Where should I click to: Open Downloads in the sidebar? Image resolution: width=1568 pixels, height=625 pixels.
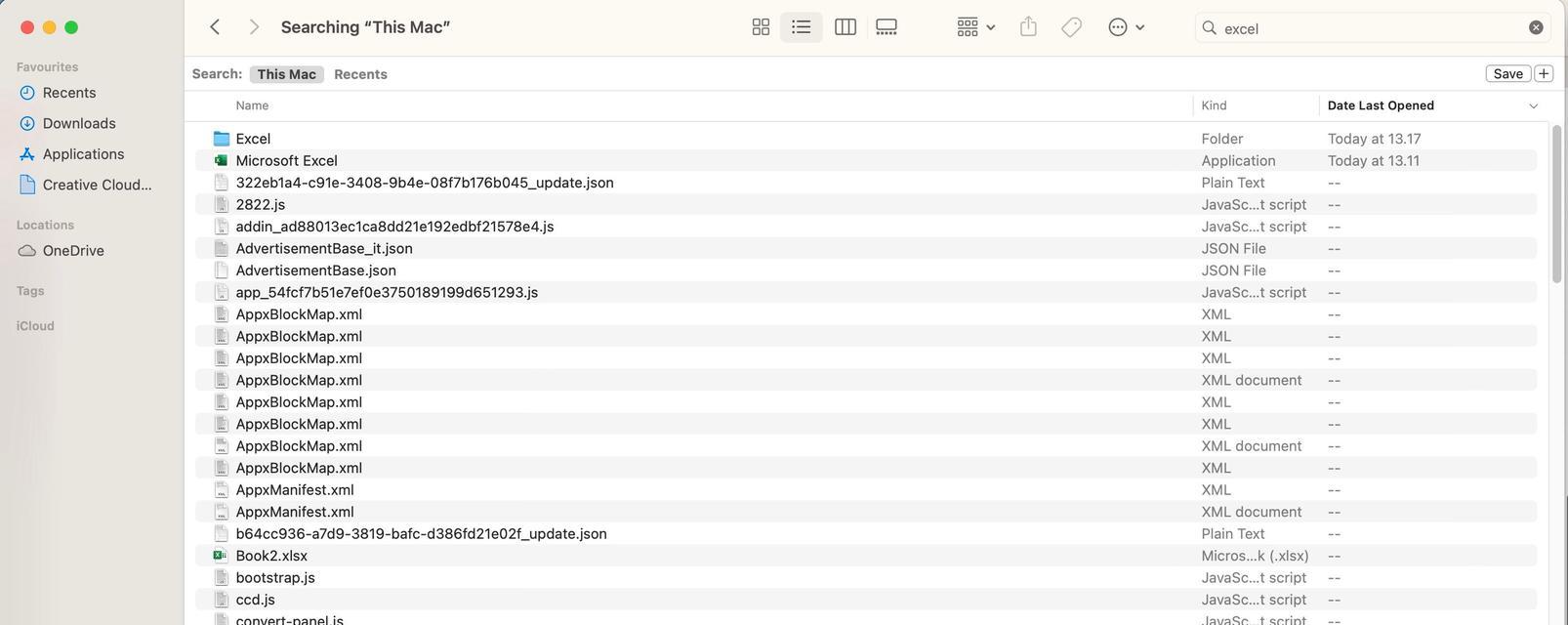click(x=79, y=123)
